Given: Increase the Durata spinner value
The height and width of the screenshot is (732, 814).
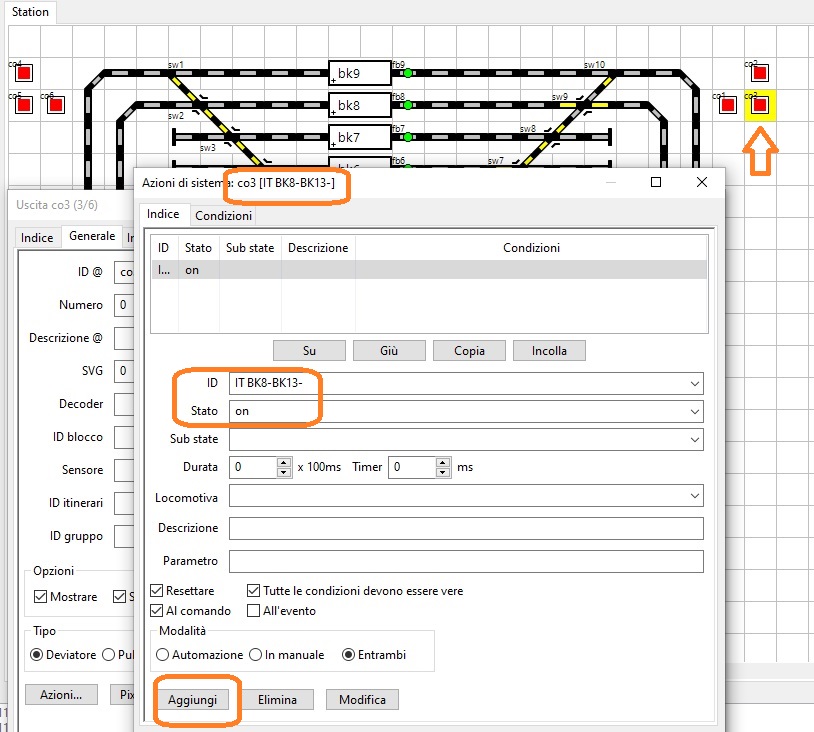Looking at the screenshot, I should tap(285, 462).
